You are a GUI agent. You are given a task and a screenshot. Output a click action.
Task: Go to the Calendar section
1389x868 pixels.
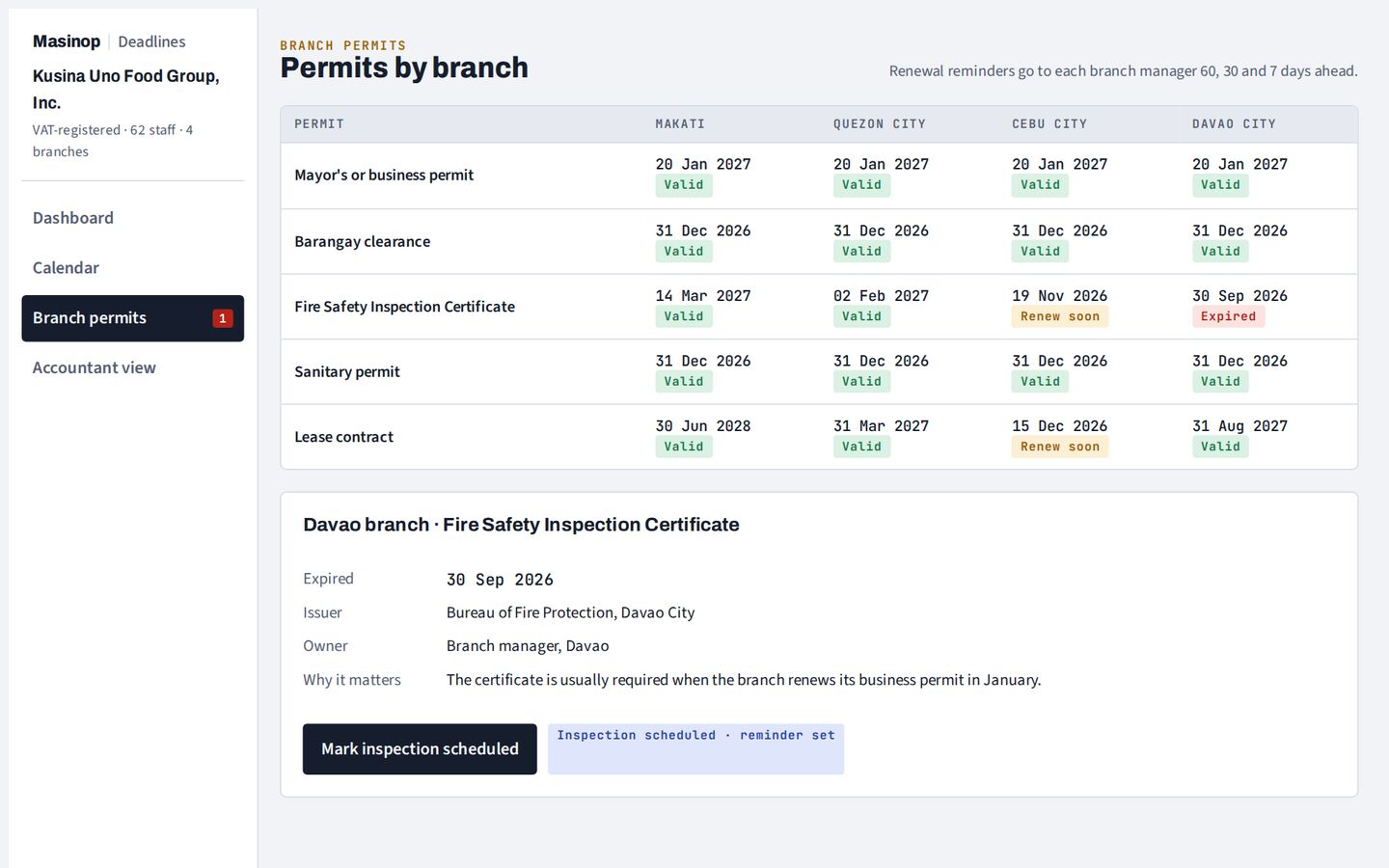(132, 268)
